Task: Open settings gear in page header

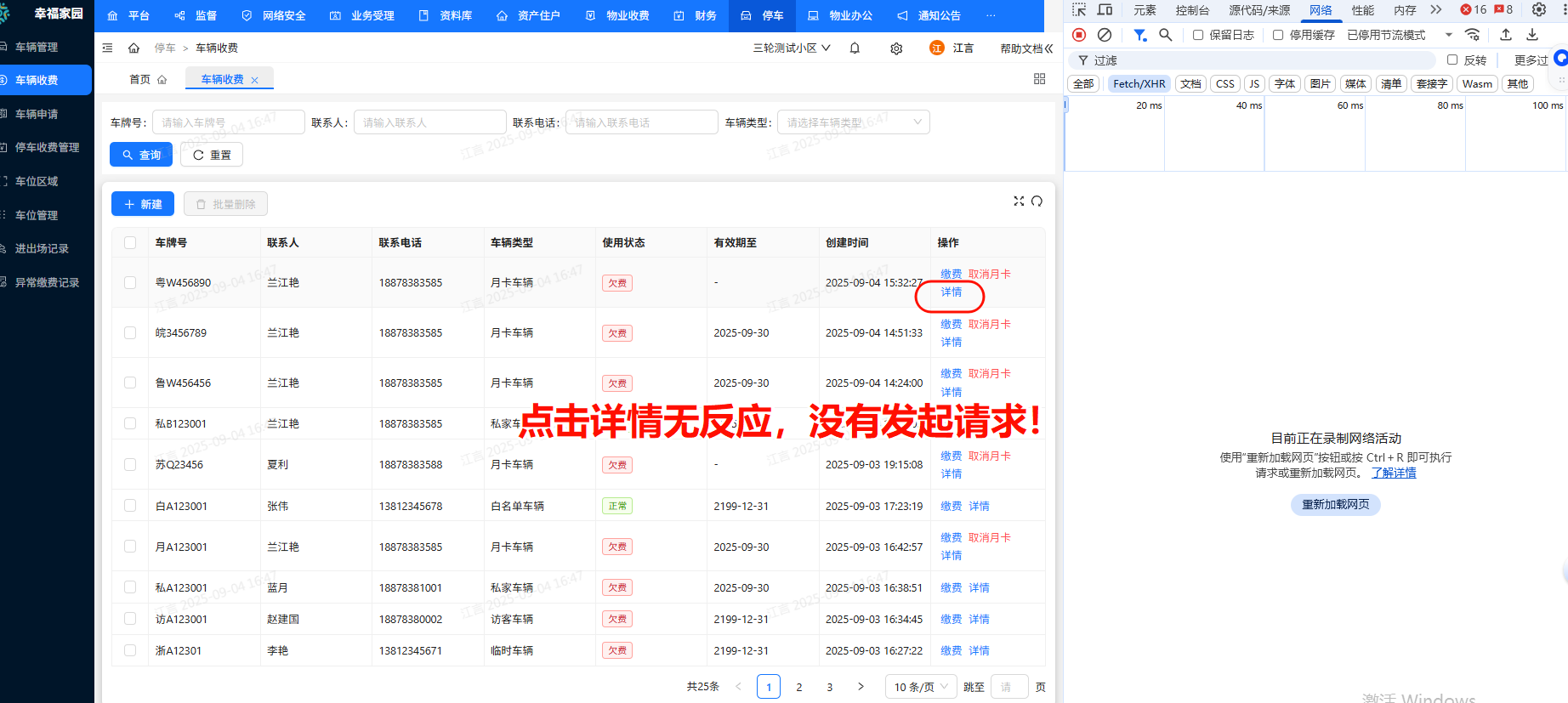Action: pyautogui.click(x=896, y=48)
